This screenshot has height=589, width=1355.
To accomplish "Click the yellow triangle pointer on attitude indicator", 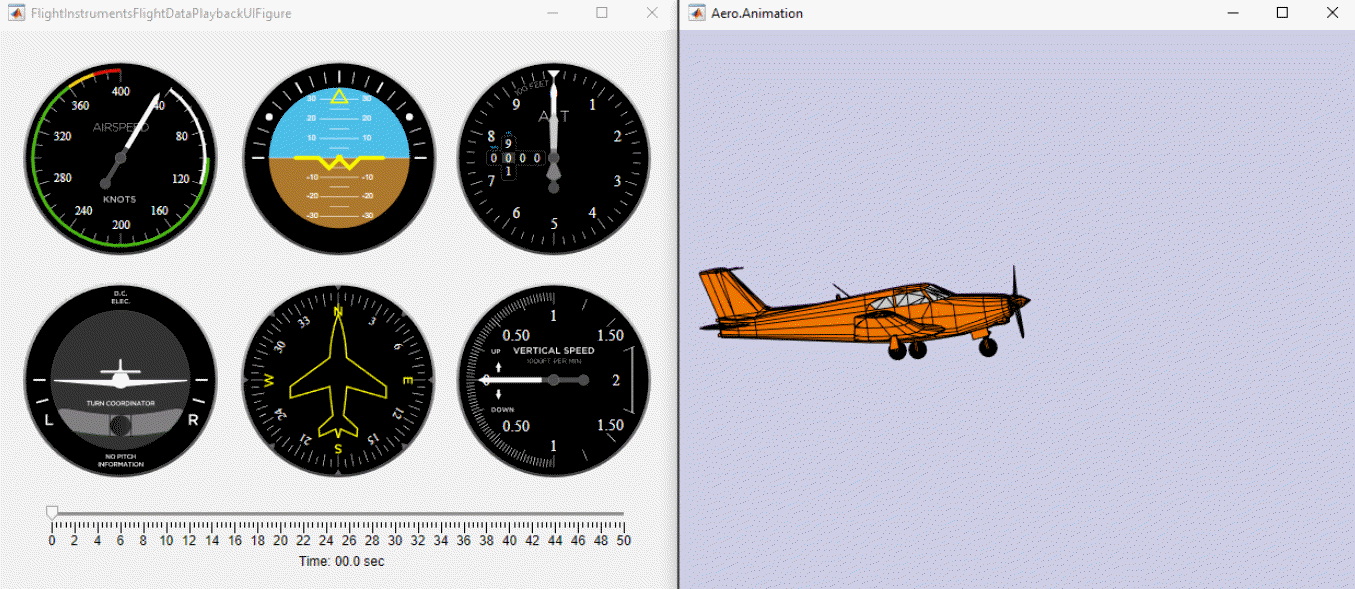I will (339, 97).
